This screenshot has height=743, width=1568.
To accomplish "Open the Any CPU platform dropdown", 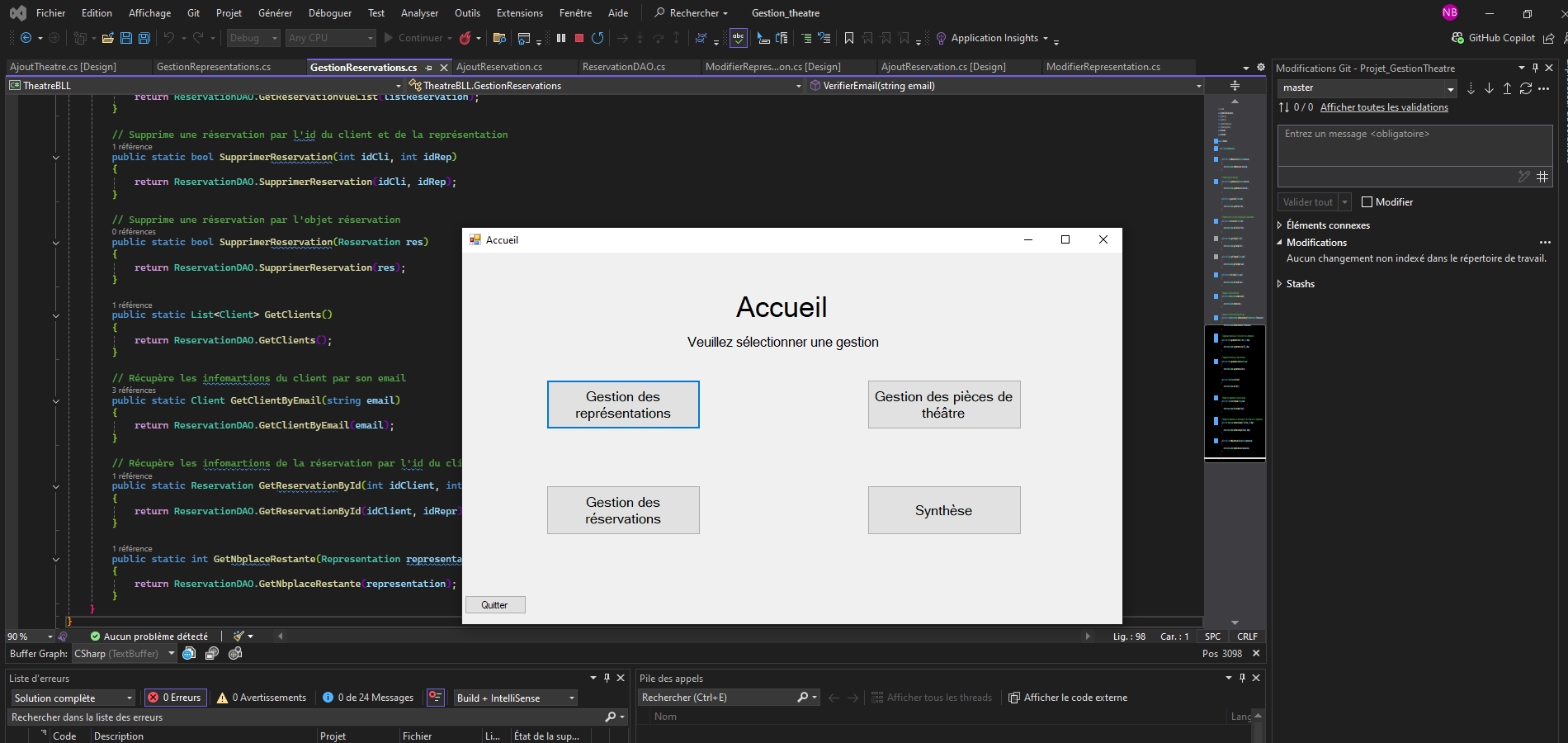I will click(x=371, y=38).
